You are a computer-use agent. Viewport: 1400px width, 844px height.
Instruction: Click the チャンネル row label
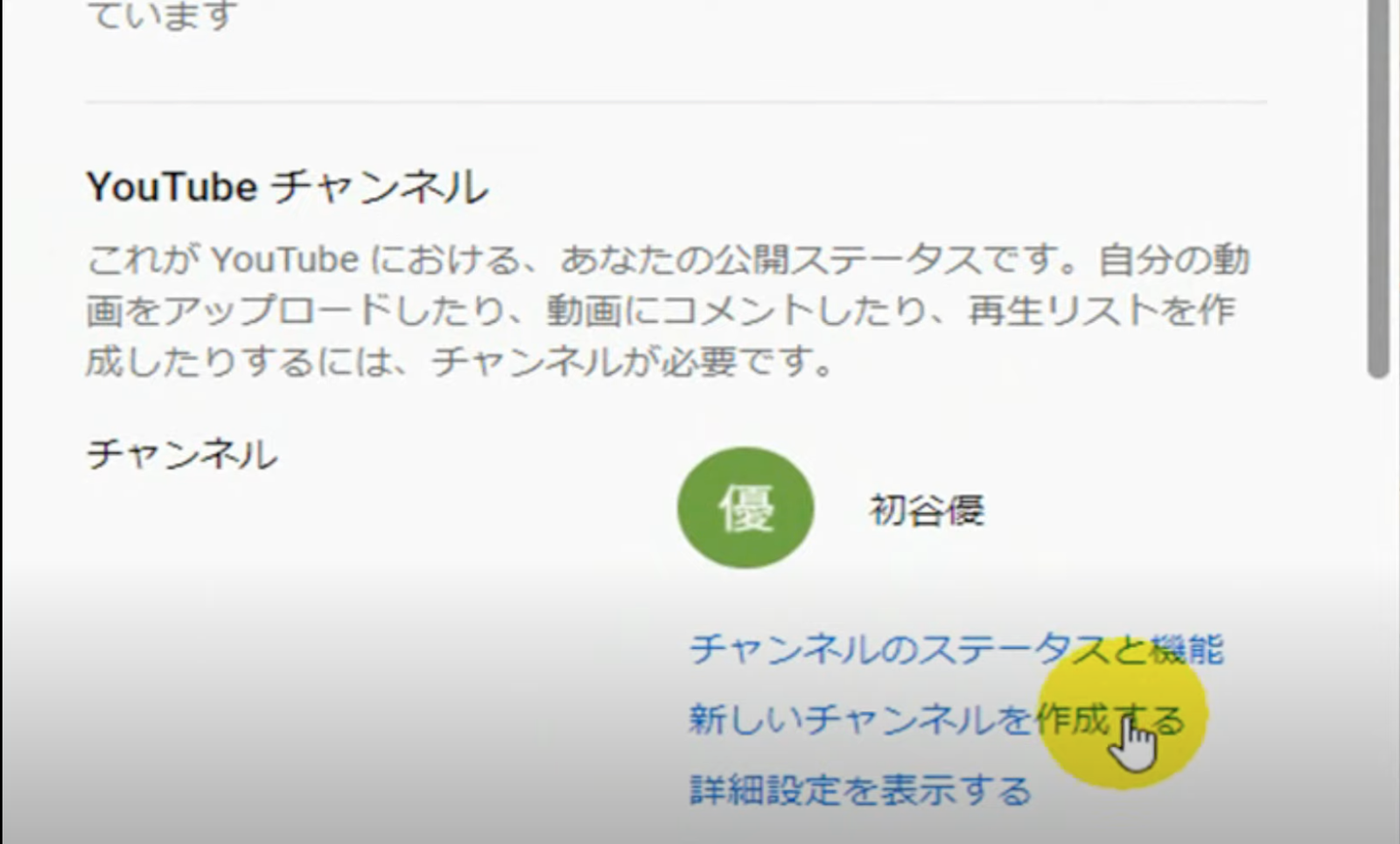coord(181,454)
